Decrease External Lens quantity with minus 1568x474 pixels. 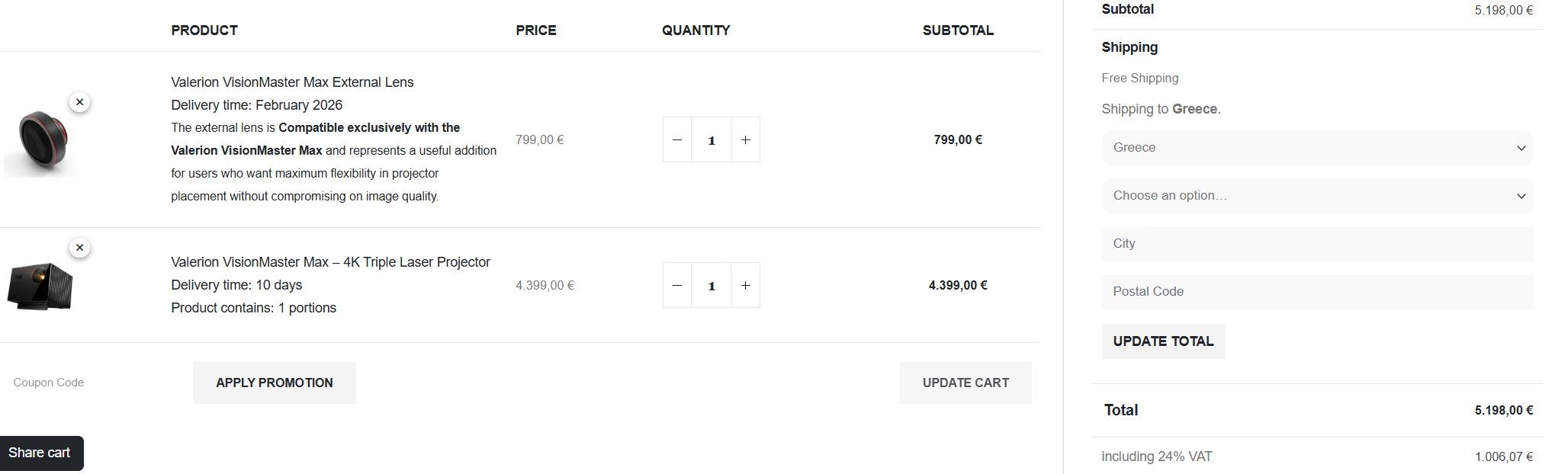tap(676, 139)
